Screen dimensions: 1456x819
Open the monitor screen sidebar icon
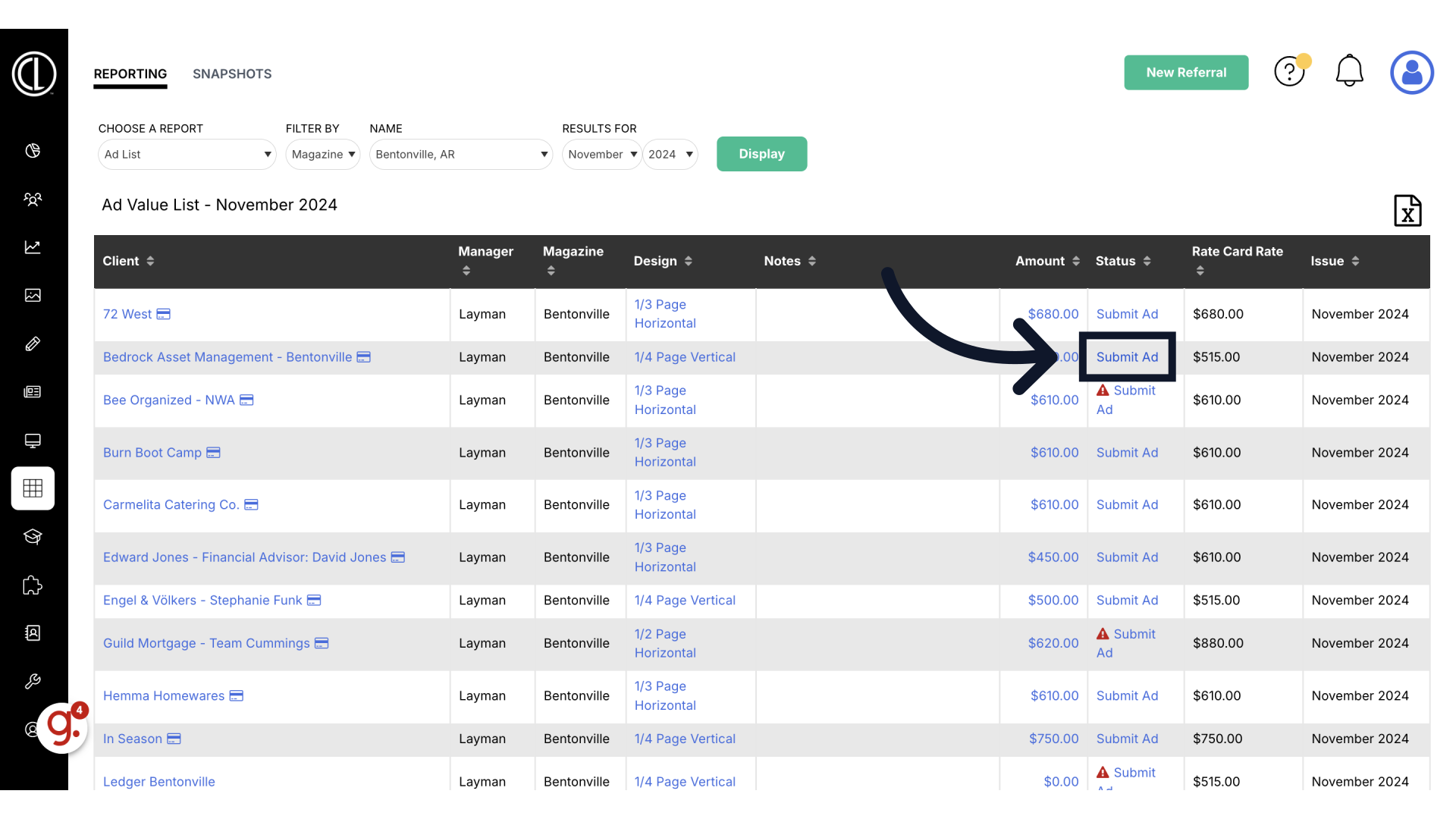point(33,441)
